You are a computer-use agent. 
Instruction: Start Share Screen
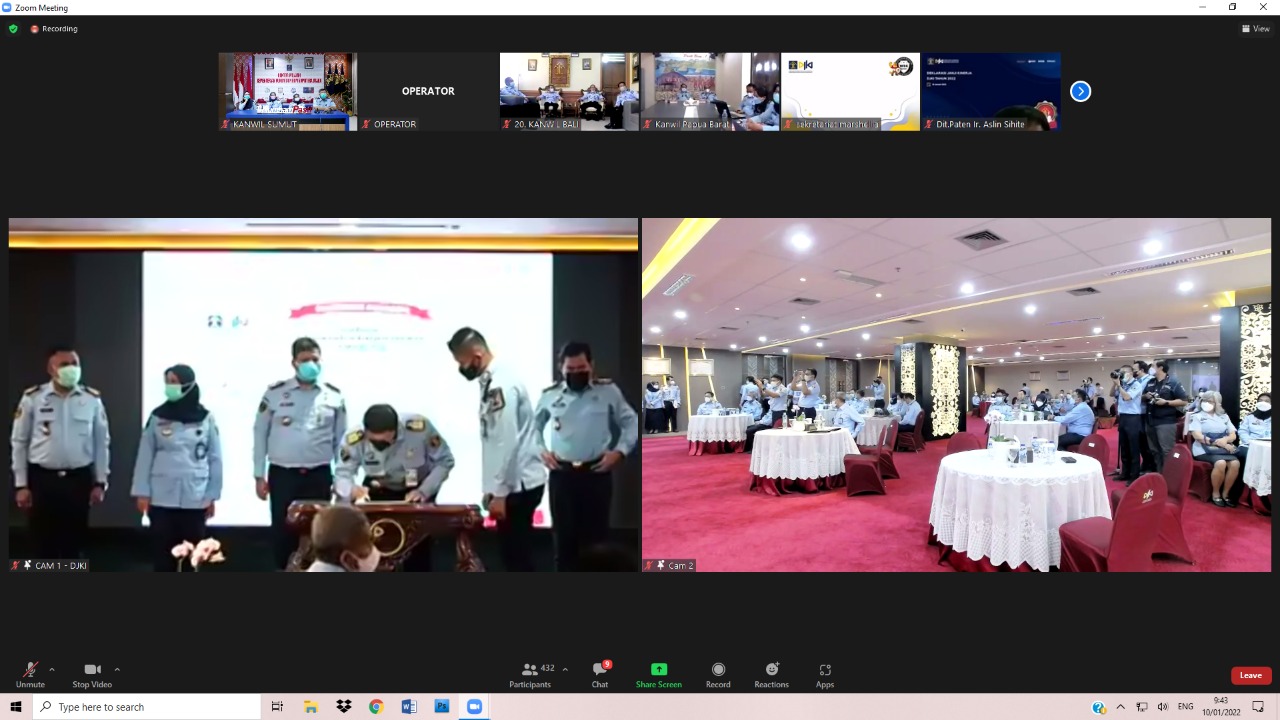[x=658, y=674]
